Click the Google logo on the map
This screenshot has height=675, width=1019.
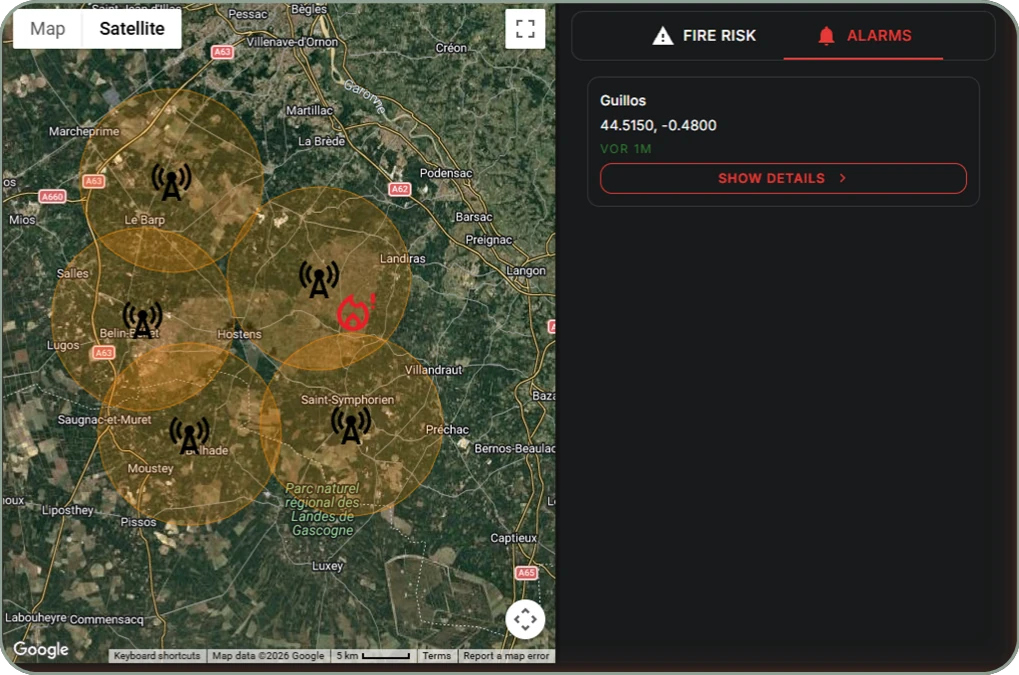tap(41, 649)
